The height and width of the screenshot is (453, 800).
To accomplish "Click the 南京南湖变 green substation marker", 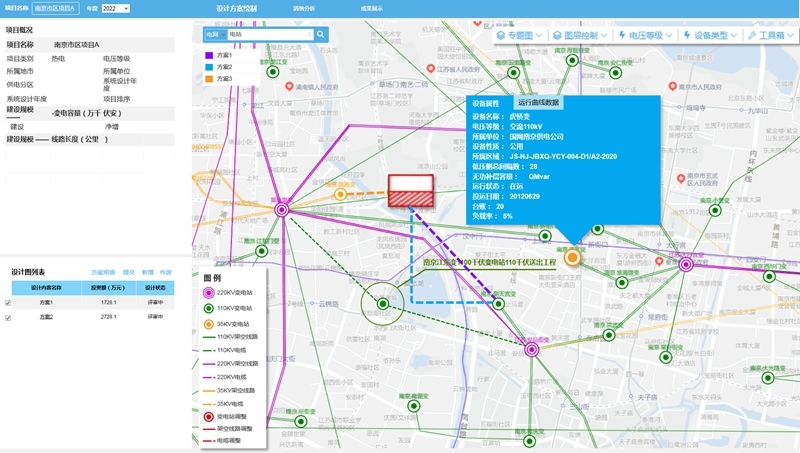I will tap(414, 406).
